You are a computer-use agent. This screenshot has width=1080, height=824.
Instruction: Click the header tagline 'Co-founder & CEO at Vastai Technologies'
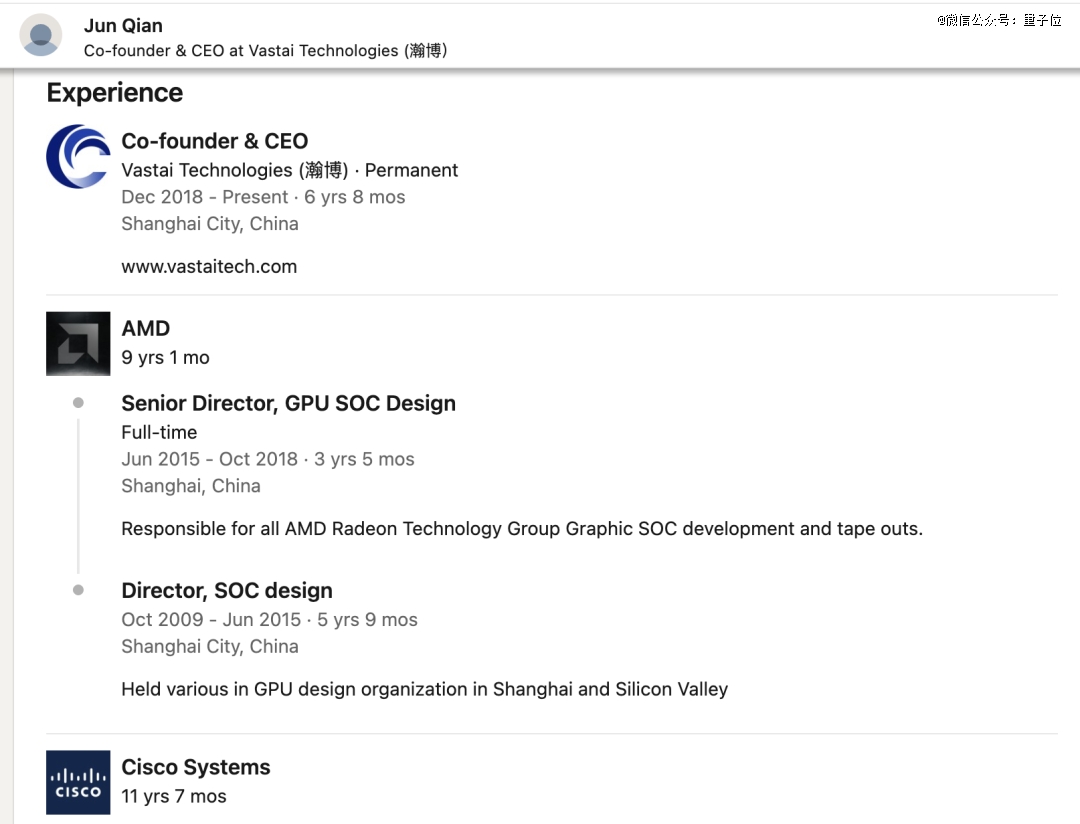(265, 51)
